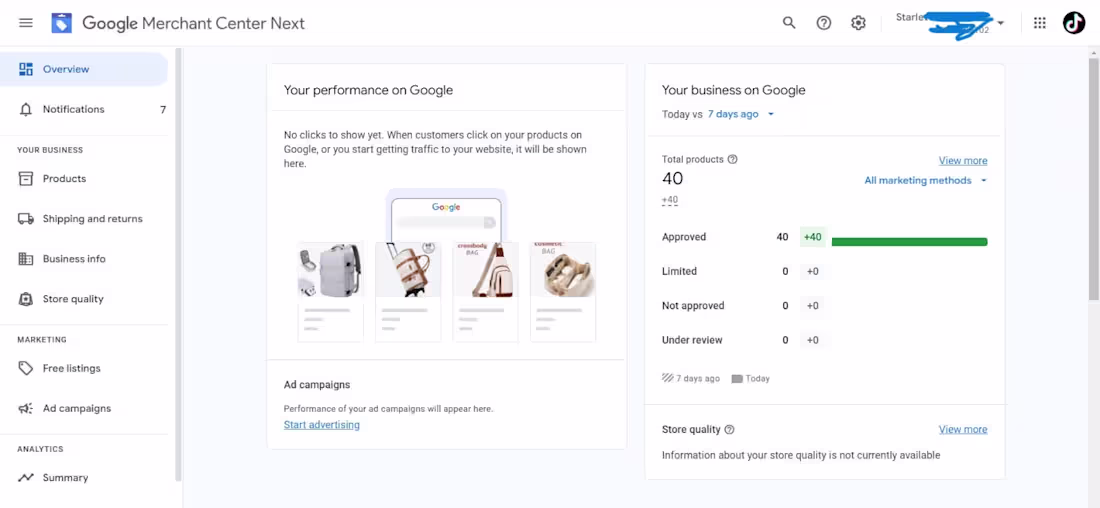Click the Ad campaigns megaphone icon

pyautogui.click(x=26, y=408)
